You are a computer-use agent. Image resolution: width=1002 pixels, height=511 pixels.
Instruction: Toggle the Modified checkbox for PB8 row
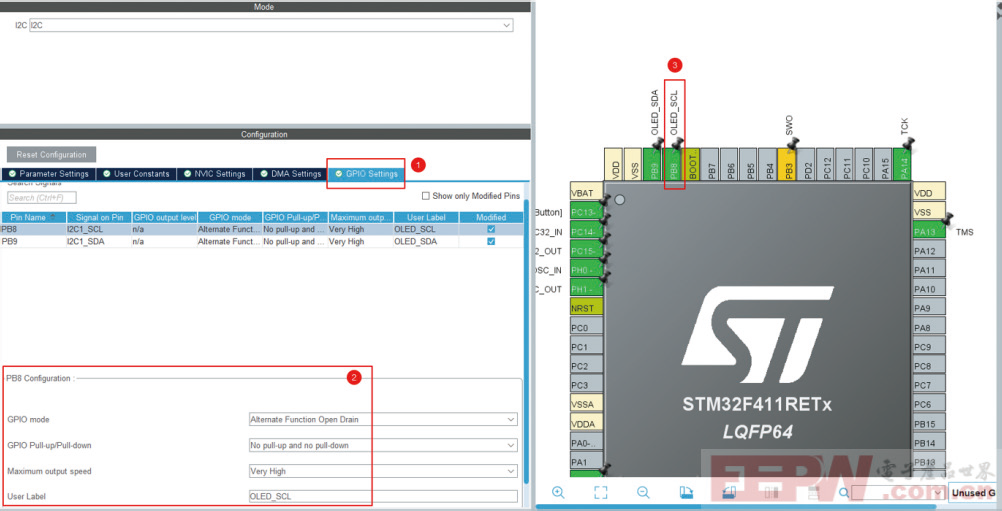[x=490, y=229]
